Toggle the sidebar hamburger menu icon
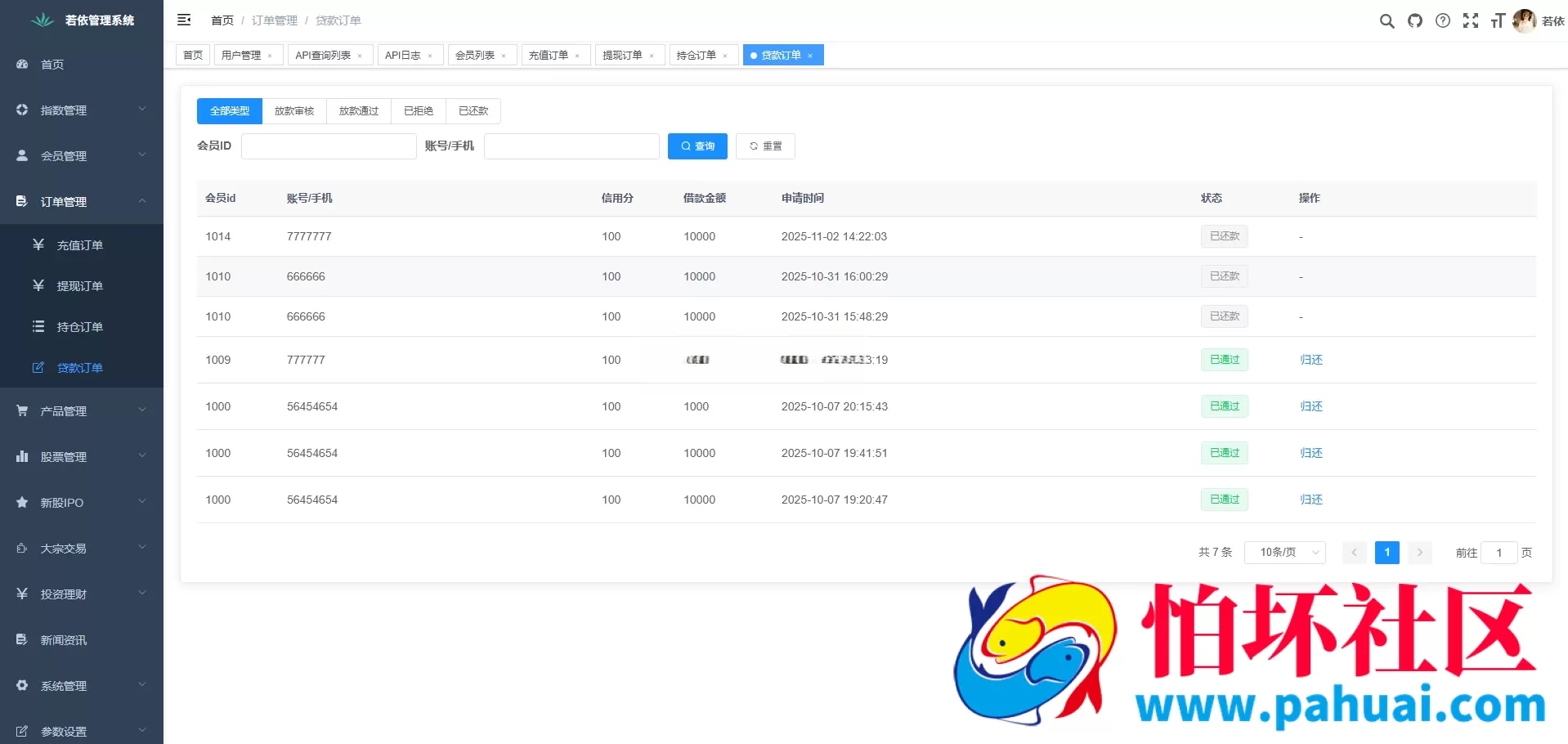The width and height of the screenshot is (1568, 744). point(184,20)
